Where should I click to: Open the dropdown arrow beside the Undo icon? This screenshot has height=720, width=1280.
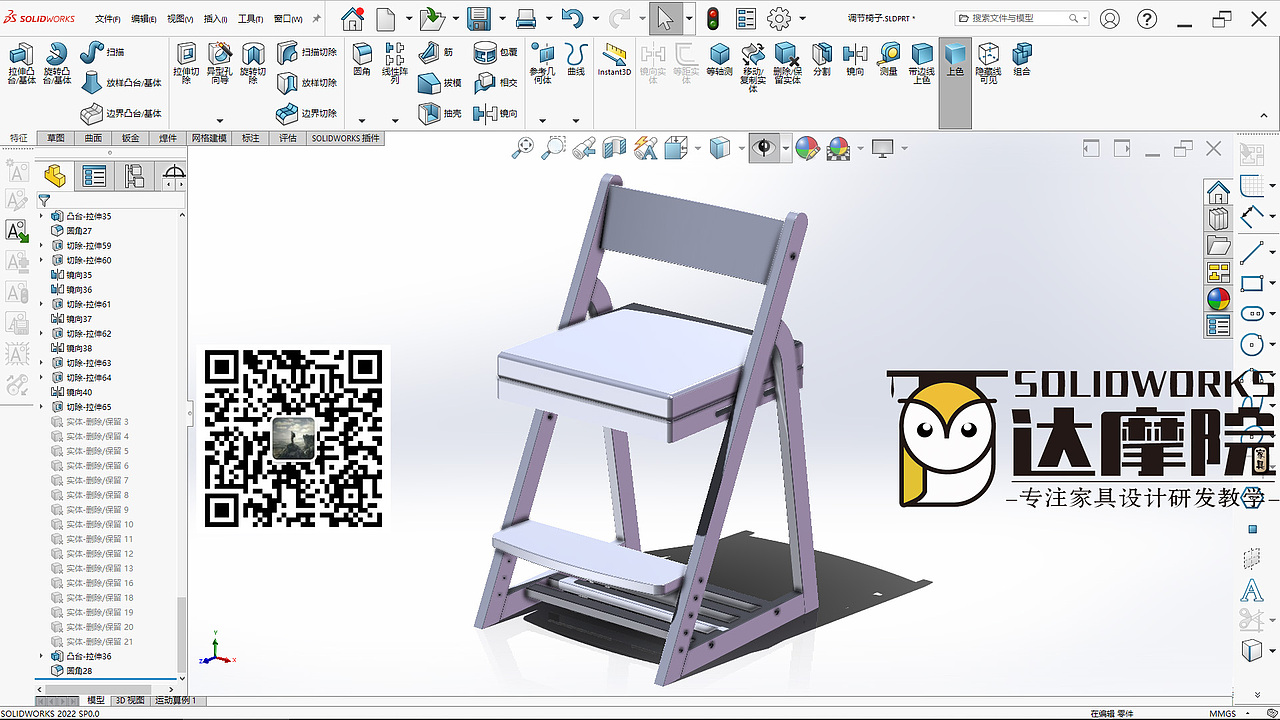pos(594,19)
